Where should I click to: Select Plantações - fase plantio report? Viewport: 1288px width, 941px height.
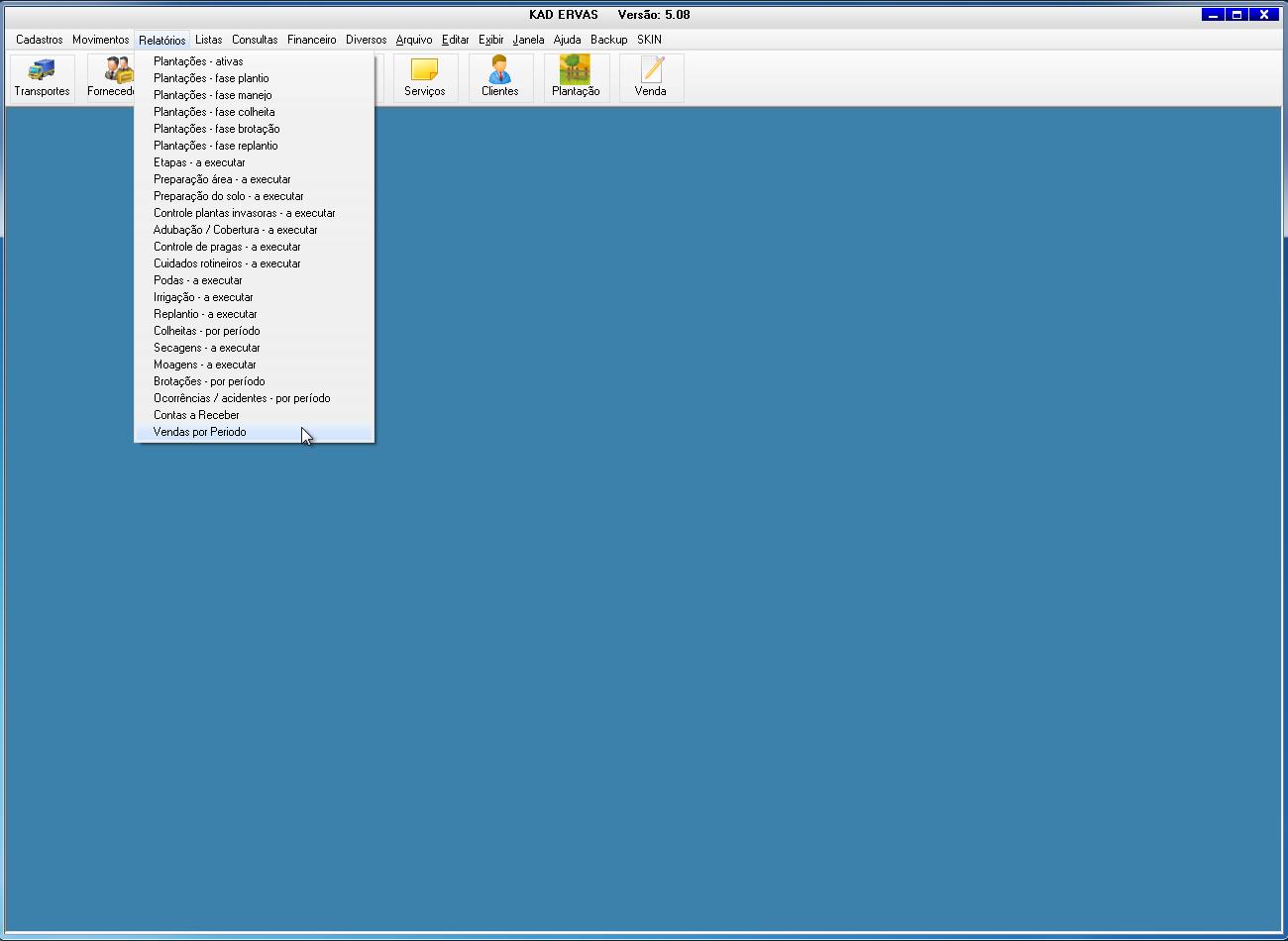[255, 78]
